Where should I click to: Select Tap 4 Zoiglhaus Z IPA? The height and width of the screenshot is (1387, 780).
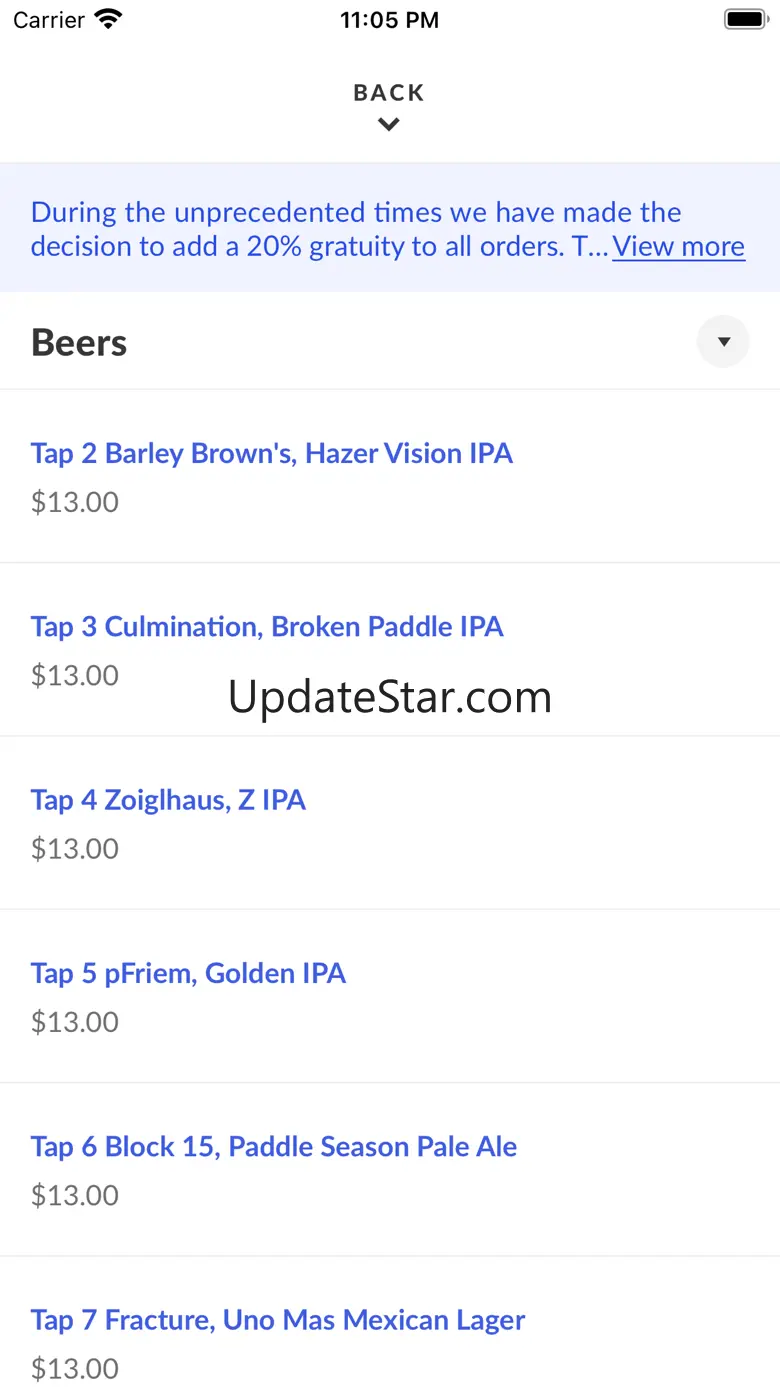pos(390,823)
